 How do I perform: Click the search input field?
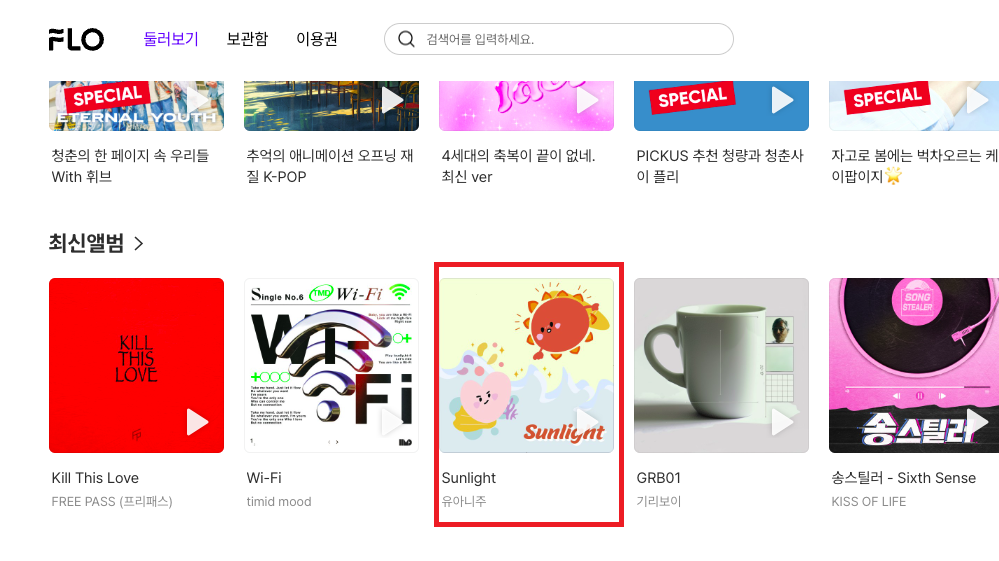click(559, 39)
